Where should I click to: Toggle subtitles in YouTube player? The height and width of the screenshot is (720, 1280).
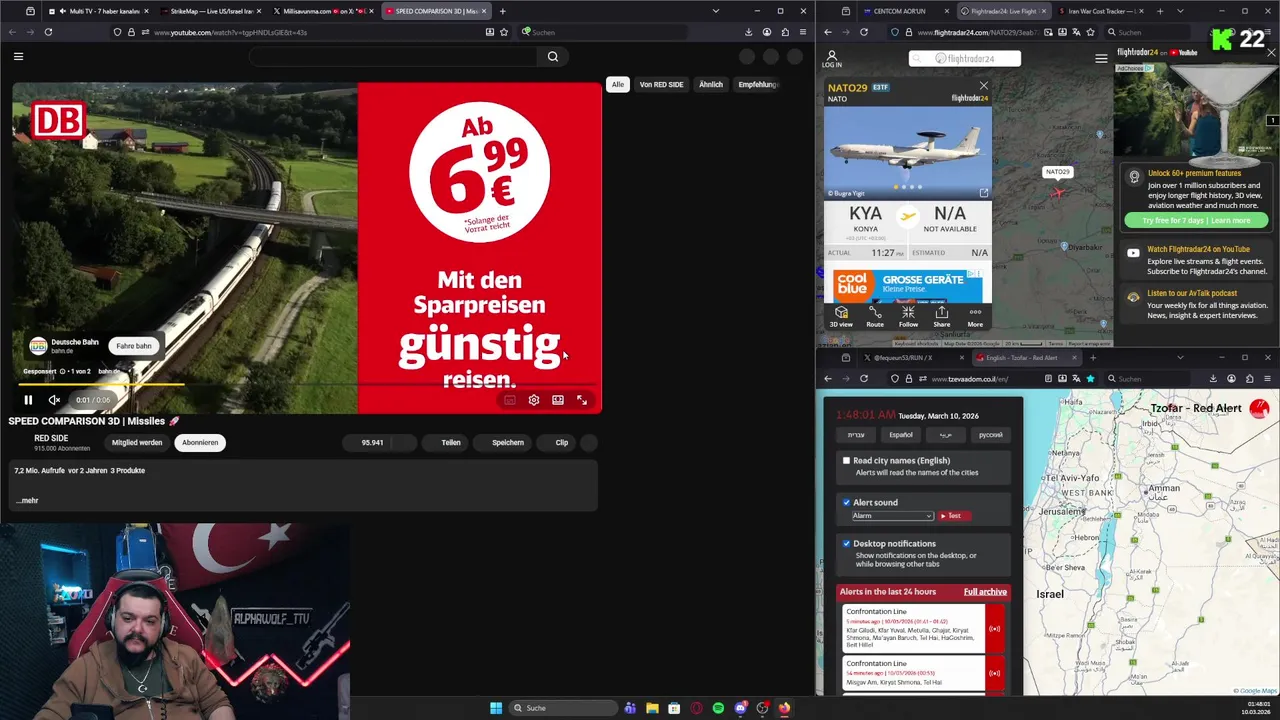(x=510, y=400)
